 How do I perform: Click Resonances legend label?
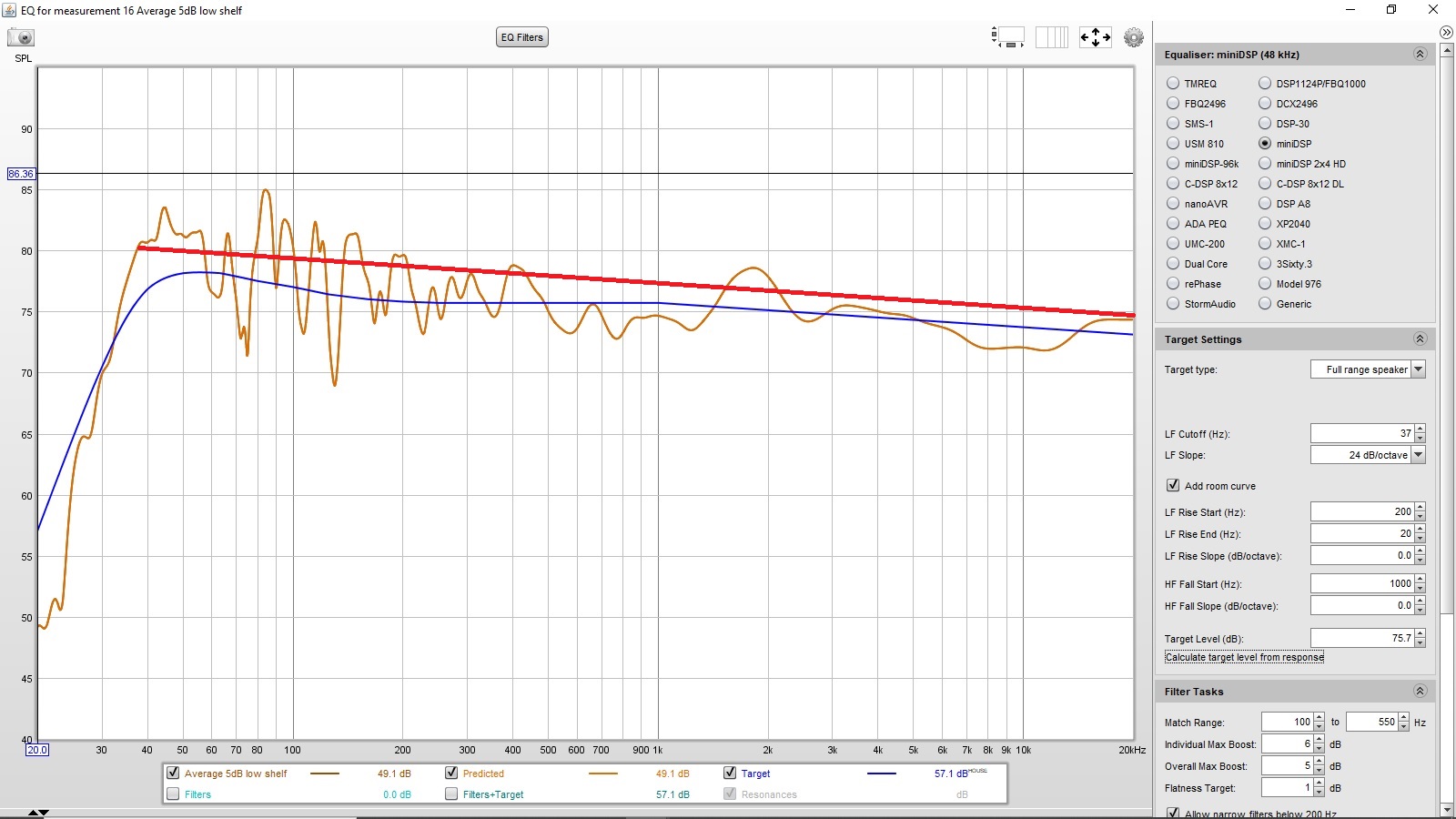pyautogui.click(x=769, y=794)
